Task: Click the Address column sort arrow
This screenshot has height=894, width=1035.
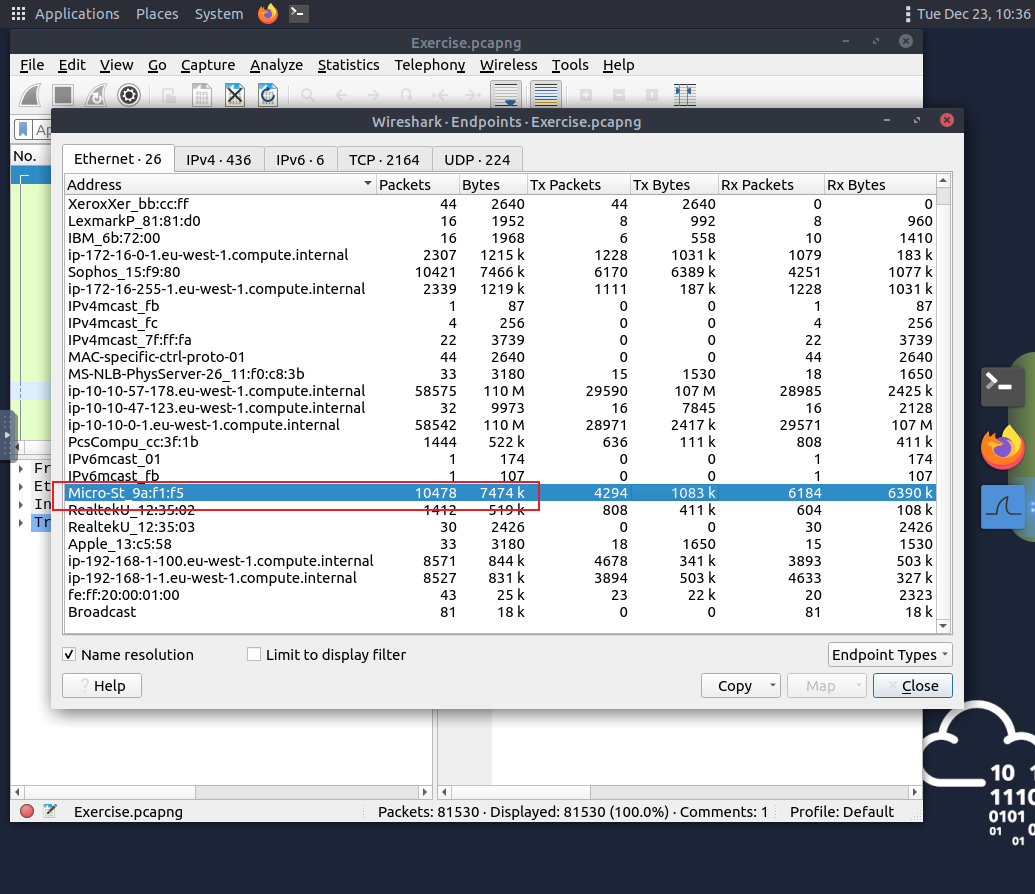Action: (368, 184)
